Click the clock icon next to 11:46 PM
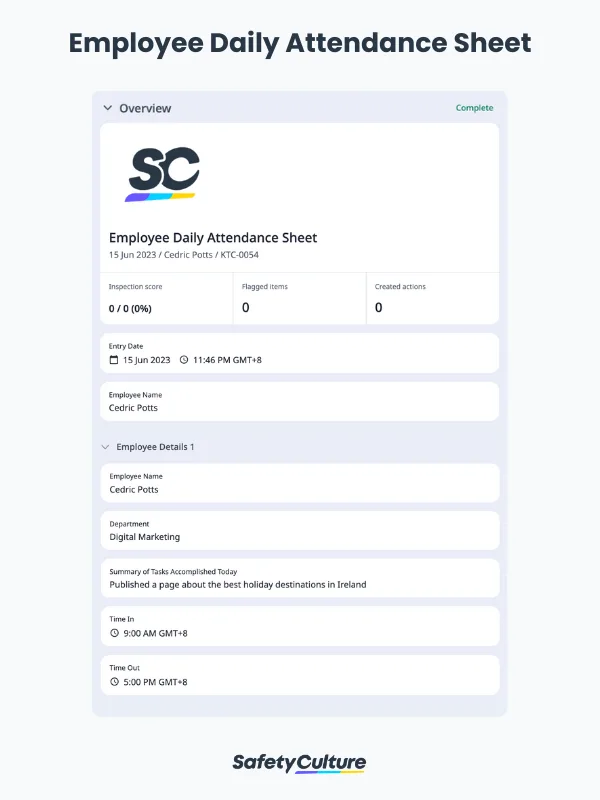600x800 pixels. point(184,360)
